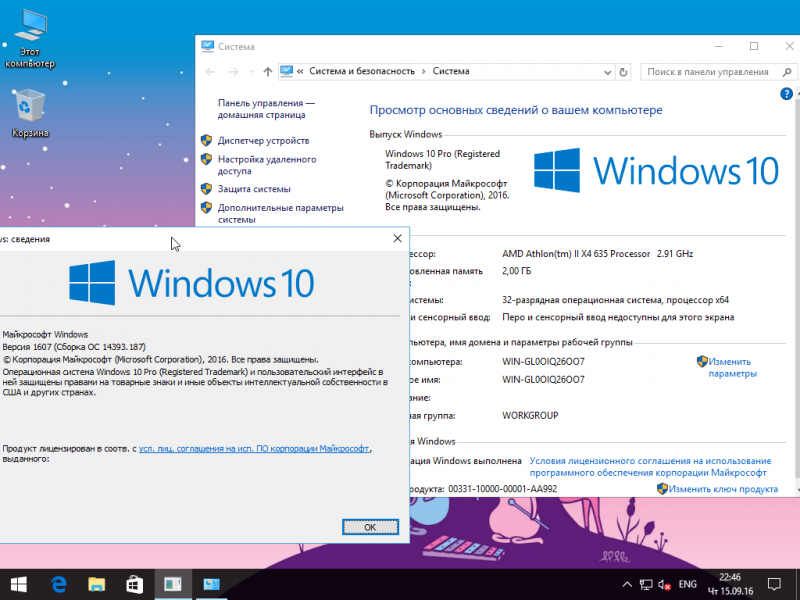Open help via blue question mark

786,94
